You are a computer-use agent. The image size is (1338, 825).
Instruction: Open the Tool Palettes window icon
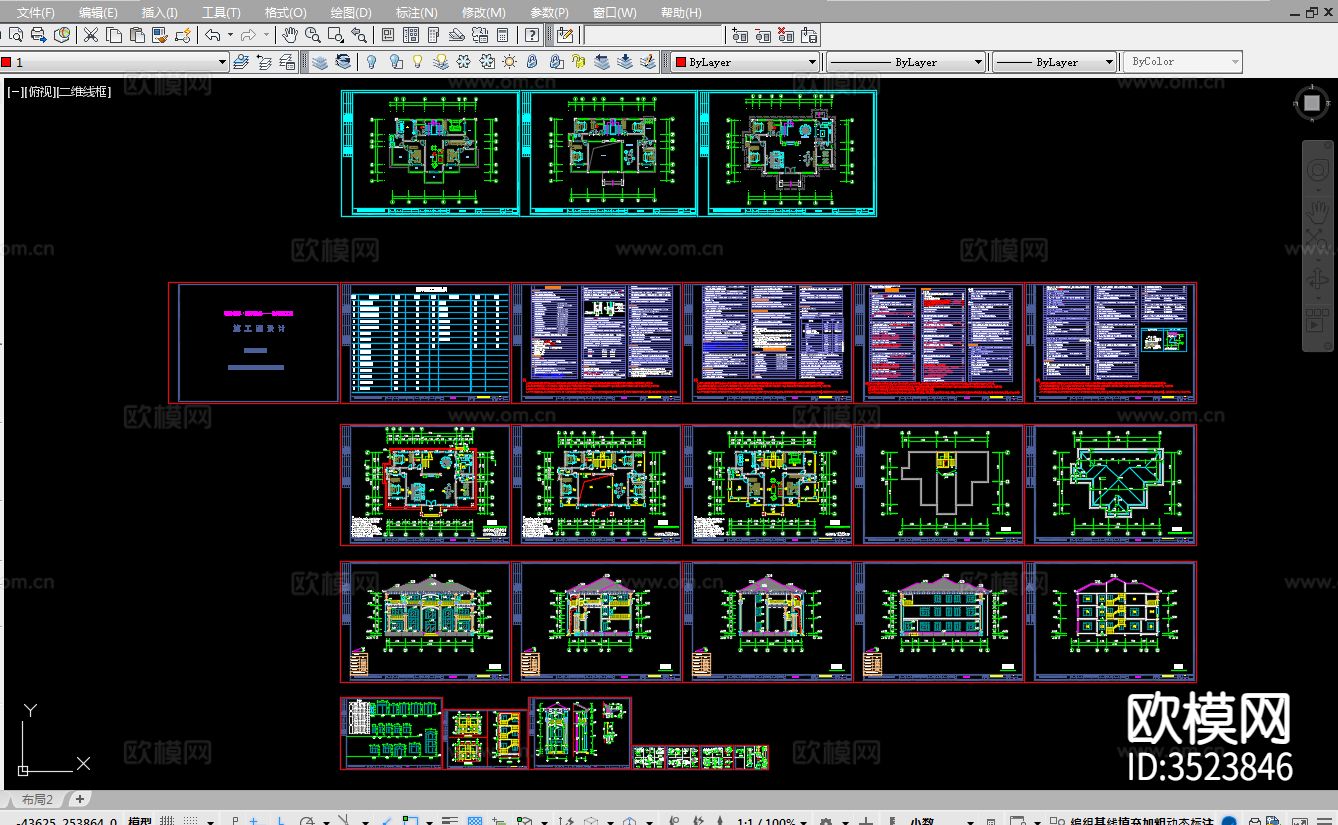(434, 35)
